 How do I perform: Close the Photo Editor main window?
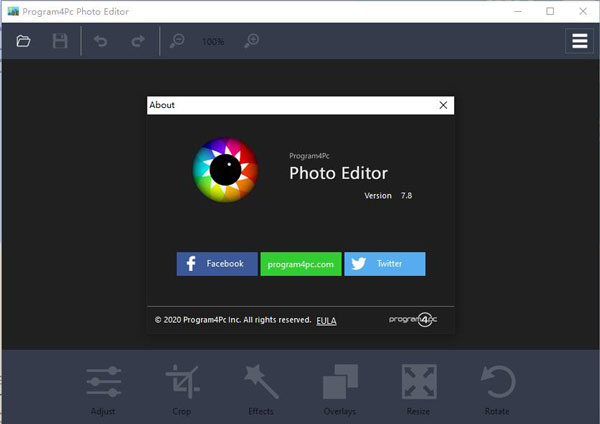[583, 11]
